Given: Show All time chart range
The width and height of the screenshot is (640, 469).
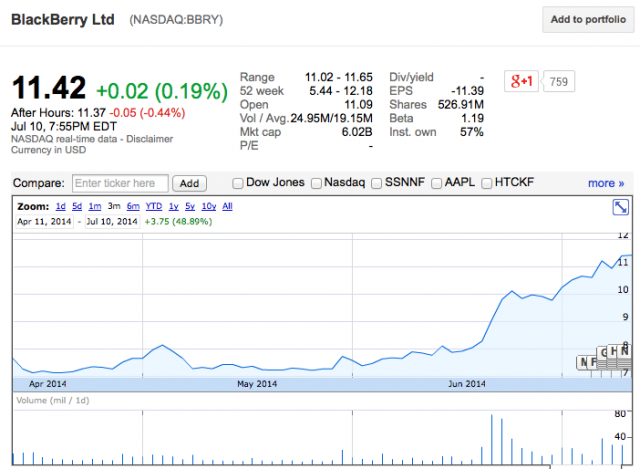Looking at the screenshot, I should pos(227,206).
